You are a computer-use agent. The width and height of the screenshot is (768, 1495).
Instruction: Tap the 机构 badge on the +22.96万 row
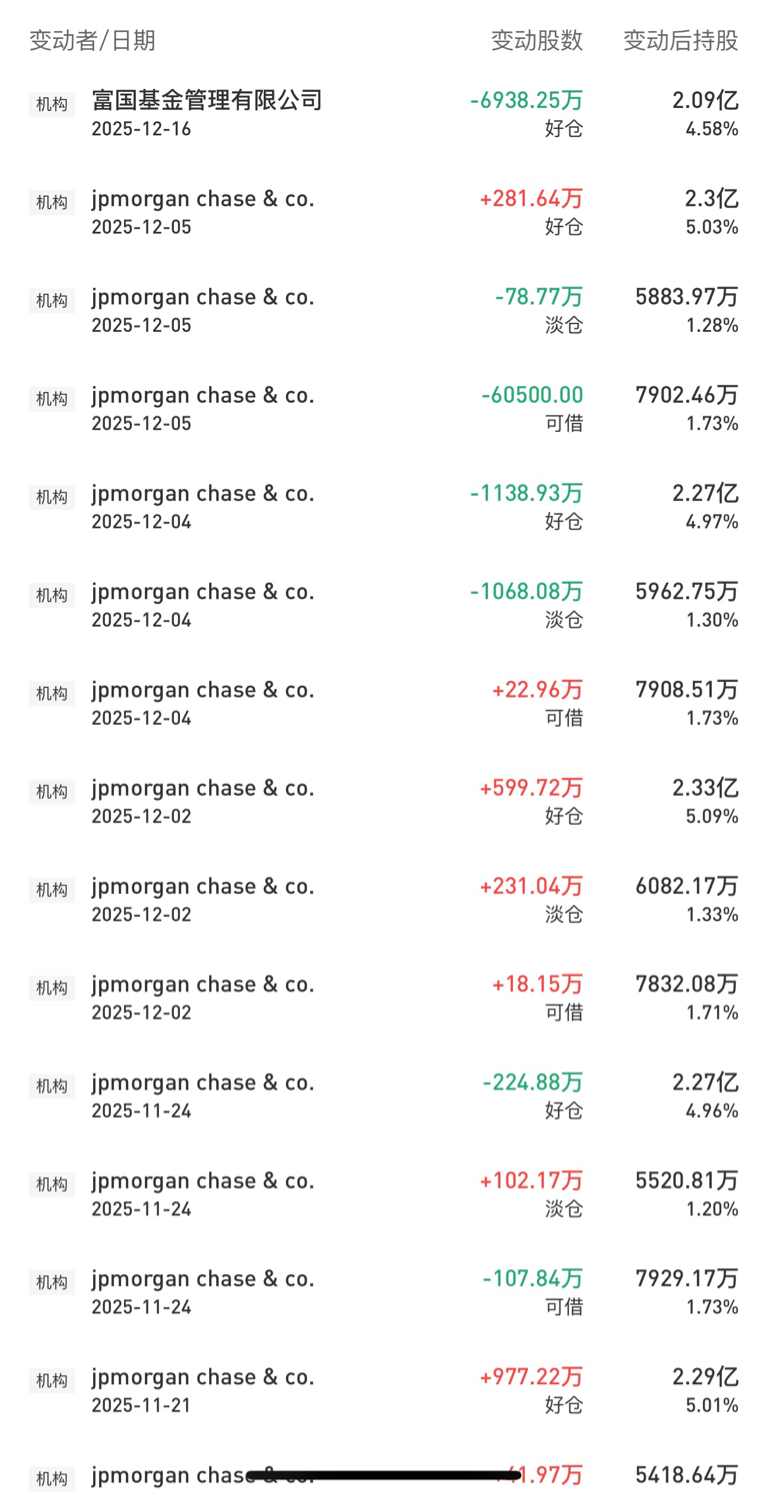[52, 694]
